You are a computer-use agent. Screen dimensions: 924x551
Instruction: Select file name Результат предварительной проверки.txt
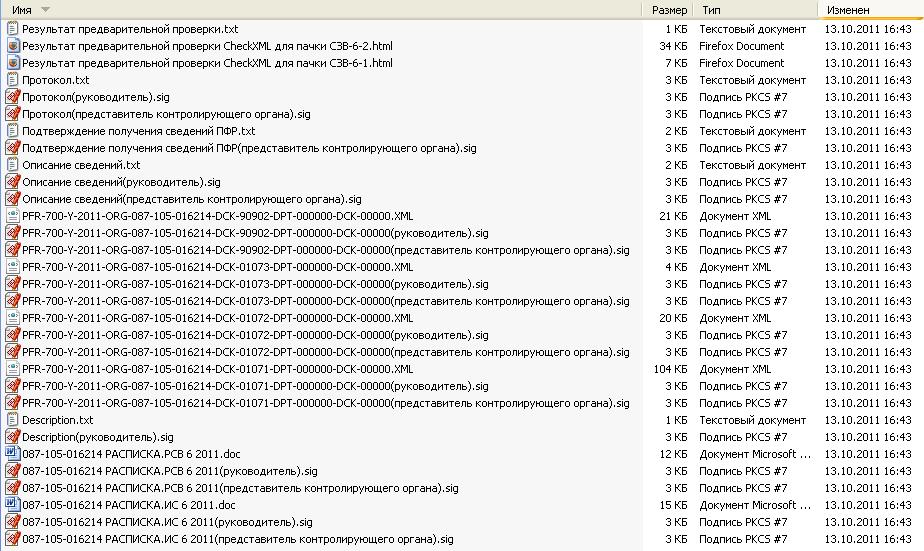pyautogui.click(x=130, y=29)
